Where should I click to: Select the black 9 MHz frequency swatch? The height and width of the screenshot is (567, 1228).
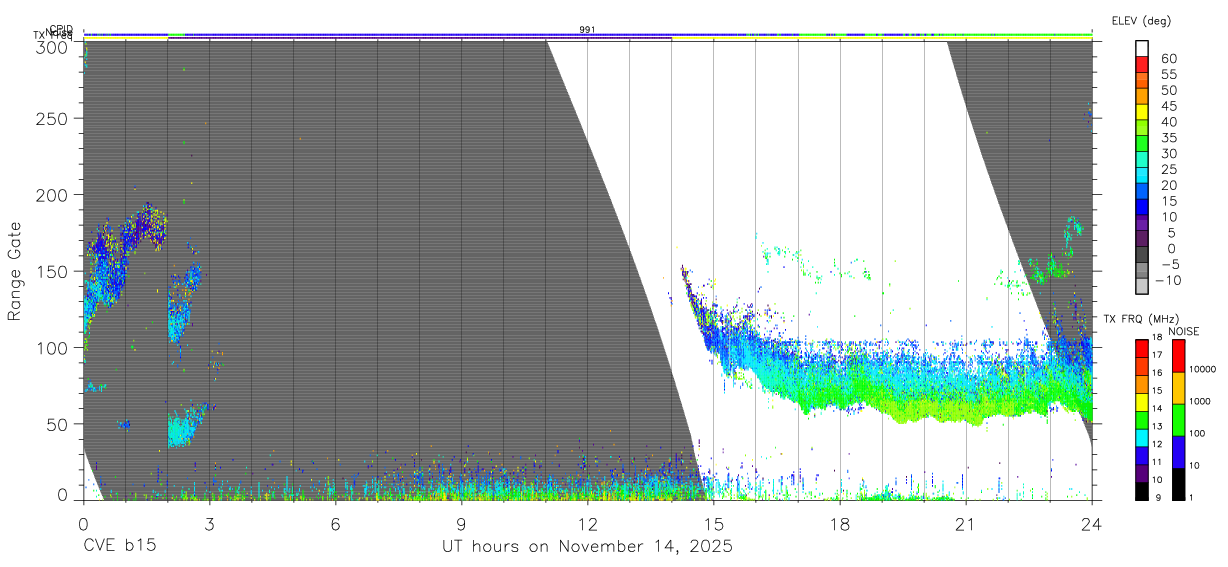click(1141, 491)
